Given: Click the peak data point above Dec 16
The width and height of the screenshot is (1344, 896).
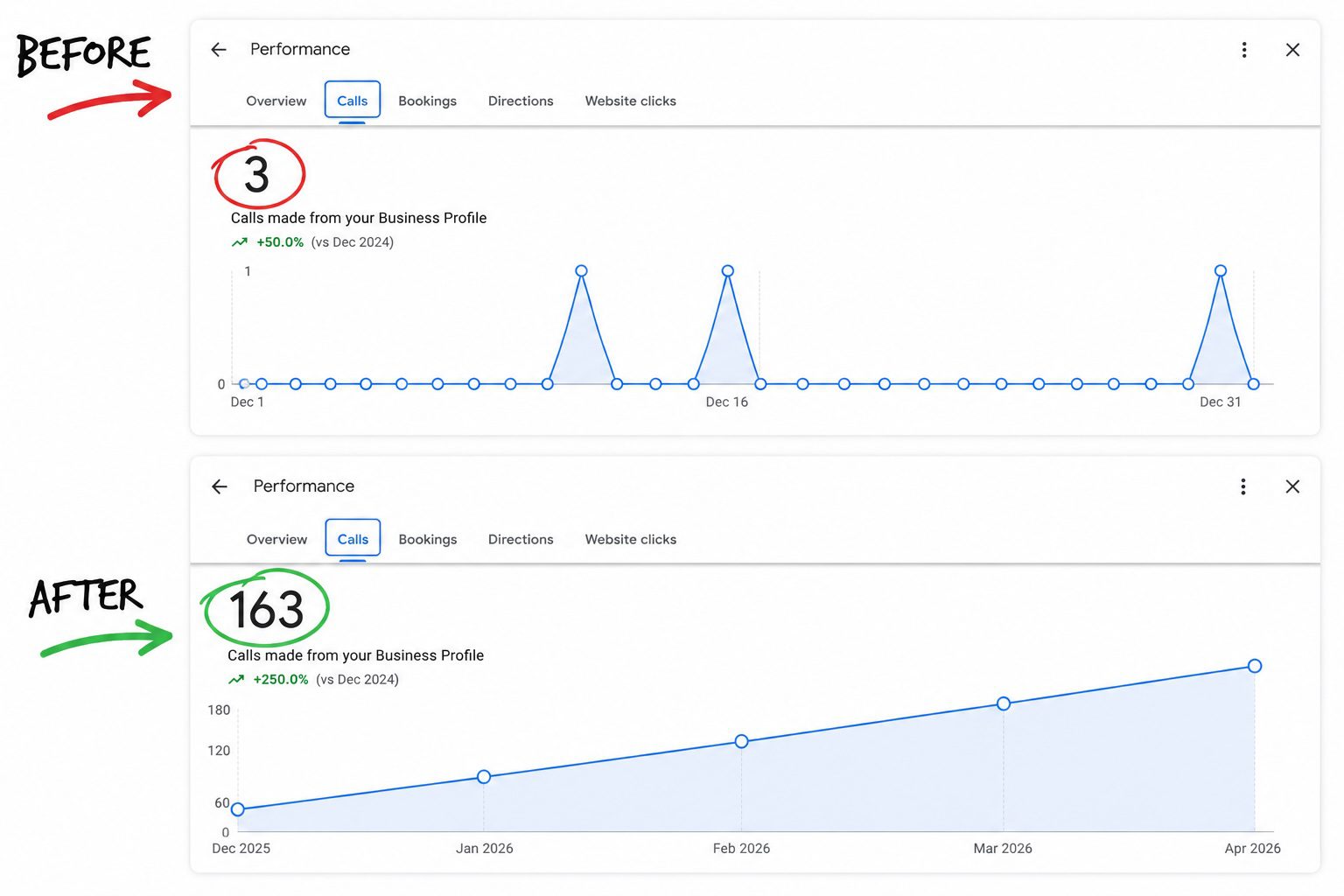Looking at the screenshot, I should [x=727, y=271].
